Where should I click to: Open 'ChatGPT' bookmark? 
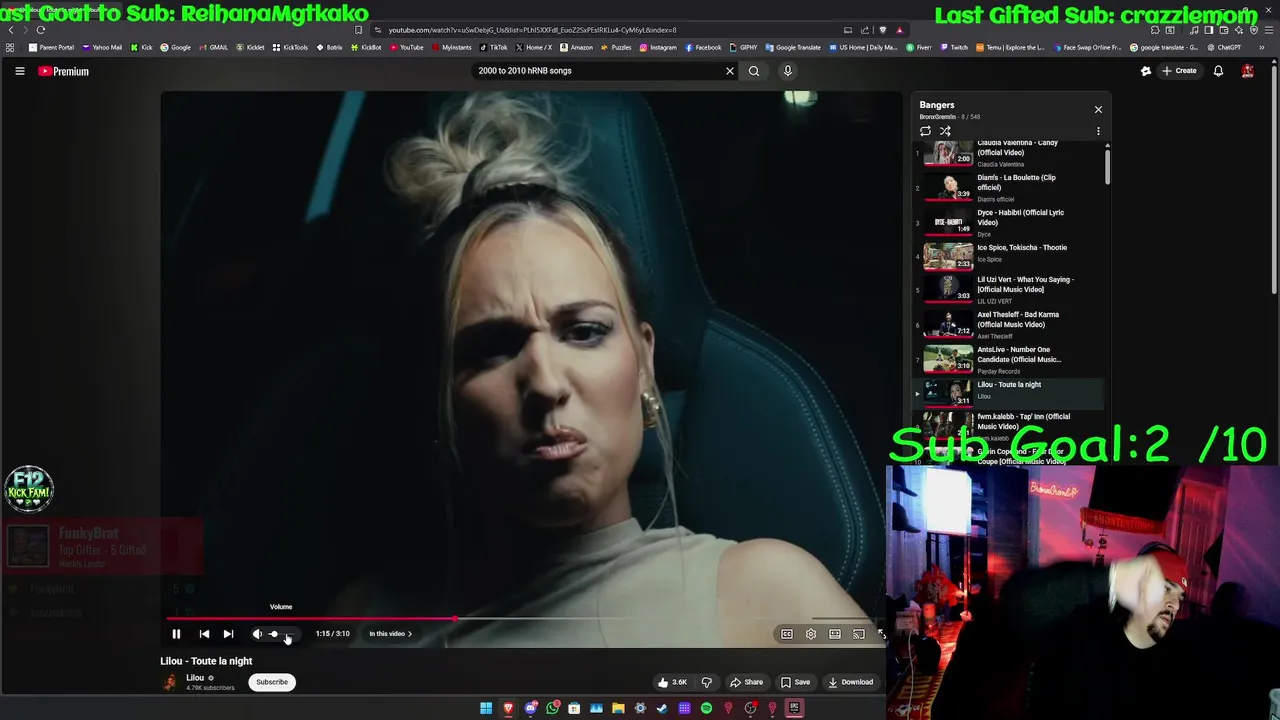pos(1225,47)
